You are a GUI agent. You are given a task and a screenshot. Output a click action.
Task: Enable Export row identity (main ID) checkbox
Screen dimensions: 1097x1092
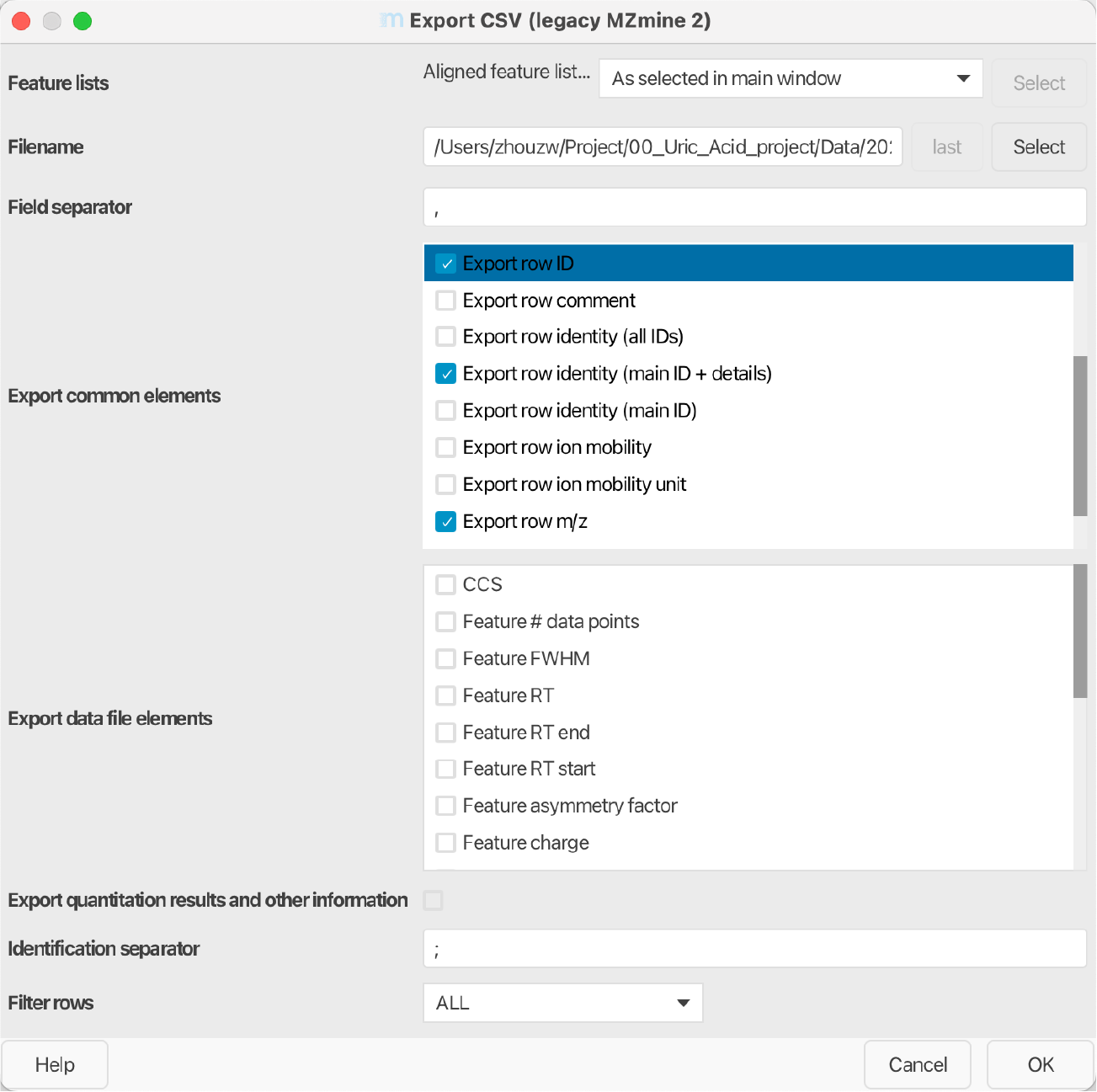445,411
